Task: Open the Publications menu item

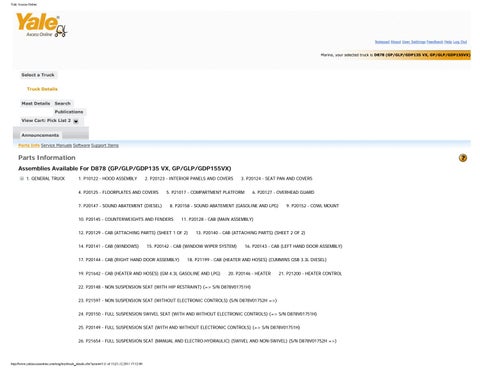Action: pos(69,112)
